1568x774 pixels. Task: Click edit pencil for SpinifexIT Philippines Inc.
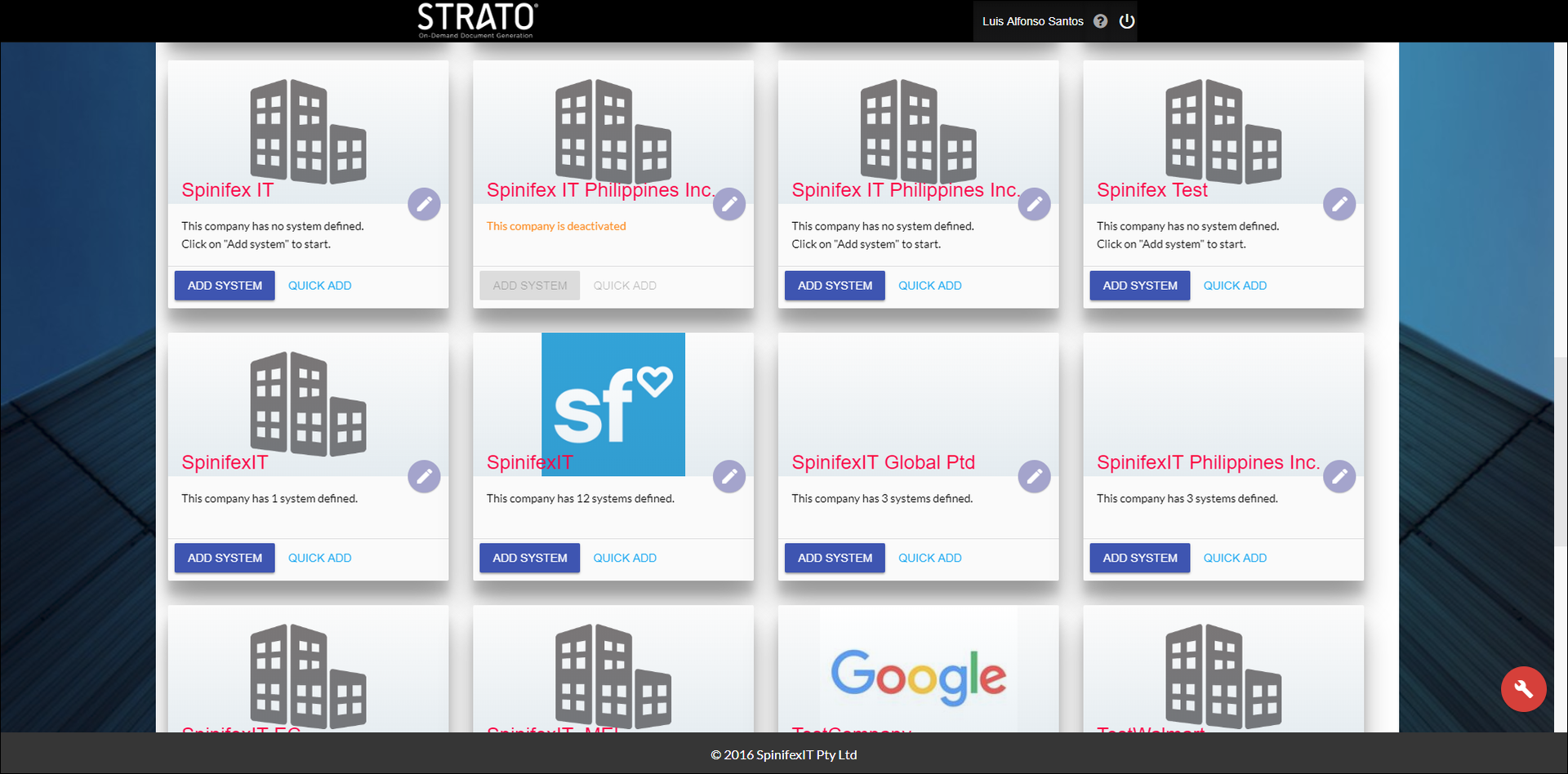click(x=1339, y=476)
